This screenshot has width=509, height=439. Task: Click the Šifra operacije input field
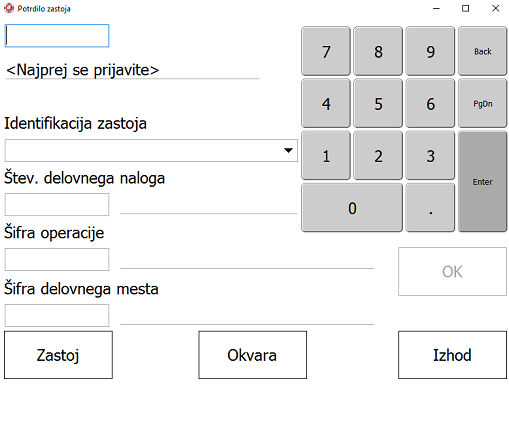[57, 259]
